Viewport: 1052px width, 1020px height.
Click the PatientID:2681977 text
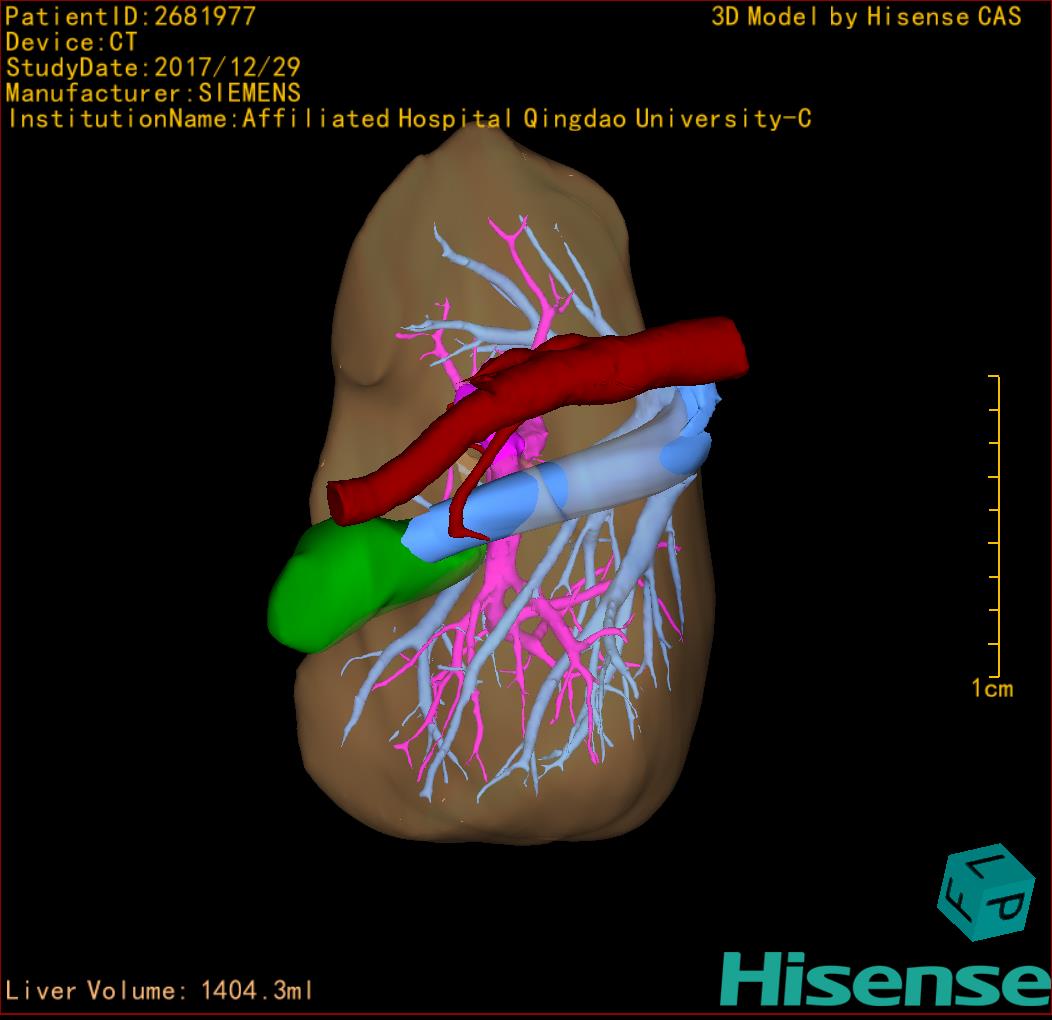pyautogui.click(x=130, y=16)
